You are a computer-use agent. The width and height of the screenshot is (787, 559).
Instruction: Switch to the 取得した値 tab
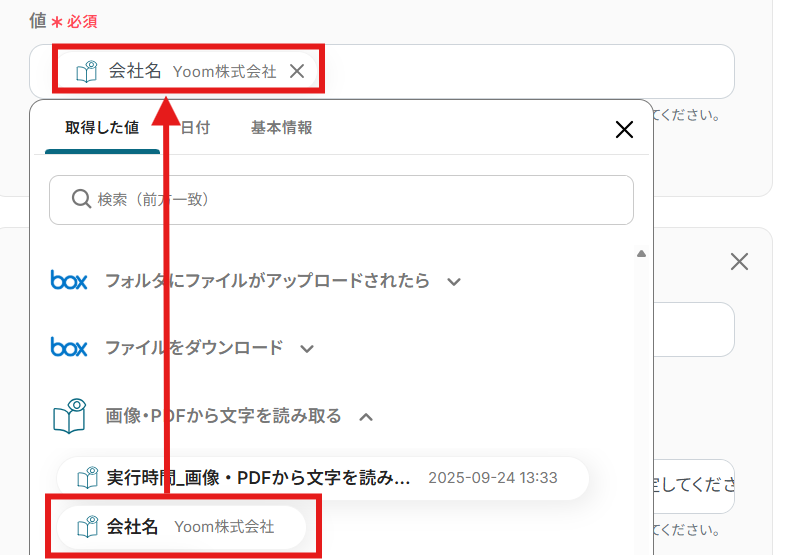coord(102,127)
